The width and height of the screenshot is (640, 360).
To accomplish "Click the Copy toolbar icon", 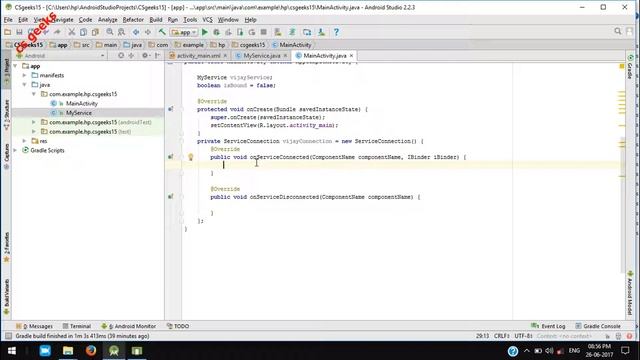I will 83,32.
